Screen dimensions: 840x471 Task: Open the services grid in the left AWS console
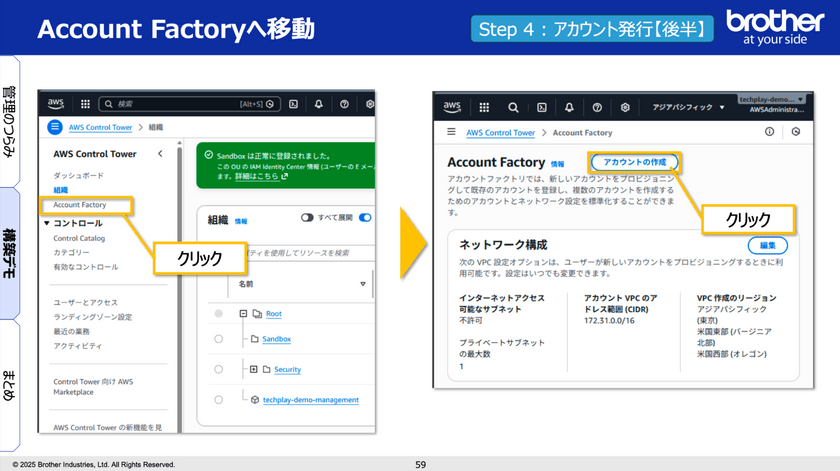click(85, 103)
